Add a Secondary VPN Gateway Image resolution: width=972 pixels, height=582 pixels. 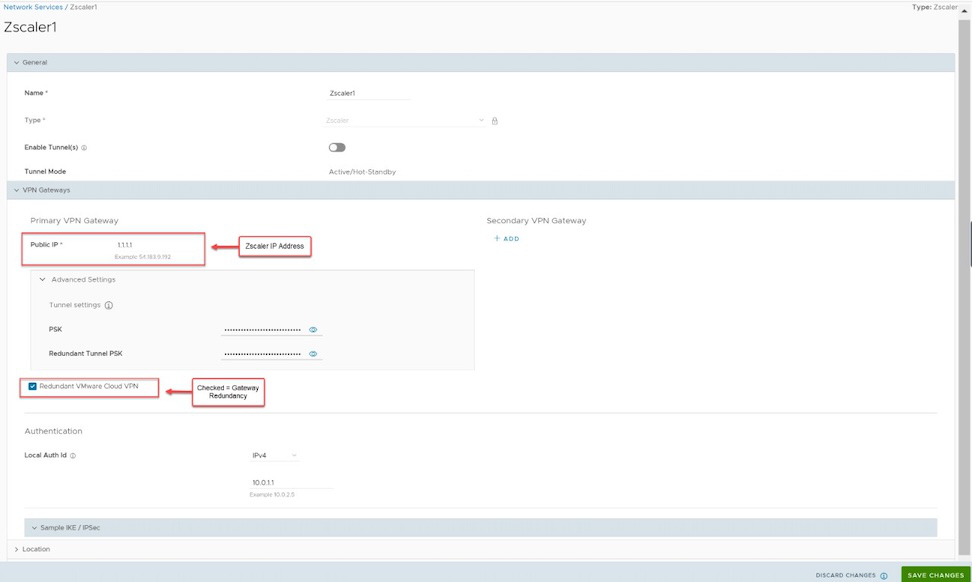[x=506, y=239]
